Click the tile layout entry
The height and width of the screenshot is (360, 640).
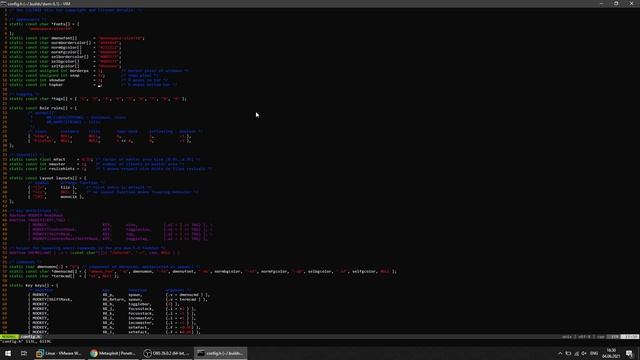[x=90, y=187]
